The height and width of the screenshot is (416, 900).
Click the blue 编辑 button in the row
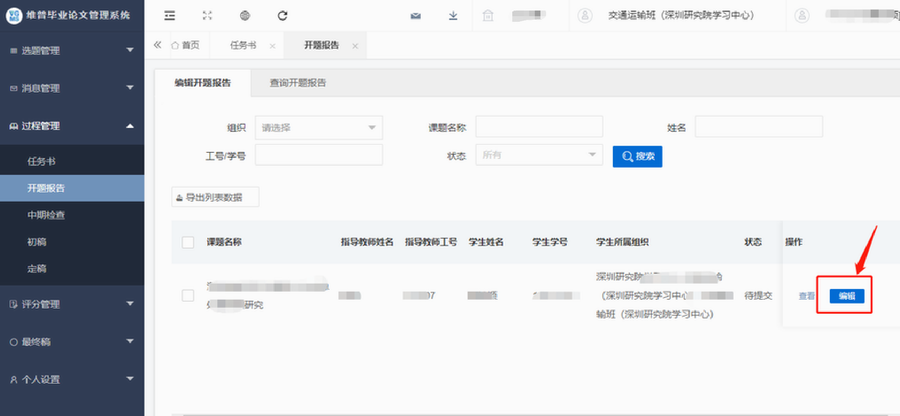tap(846, 296)
